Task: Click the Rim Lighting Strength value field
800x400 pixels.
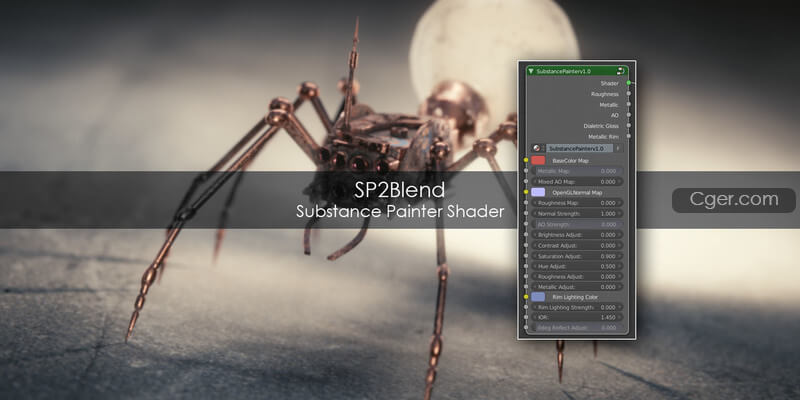Action: click(577, 307)
